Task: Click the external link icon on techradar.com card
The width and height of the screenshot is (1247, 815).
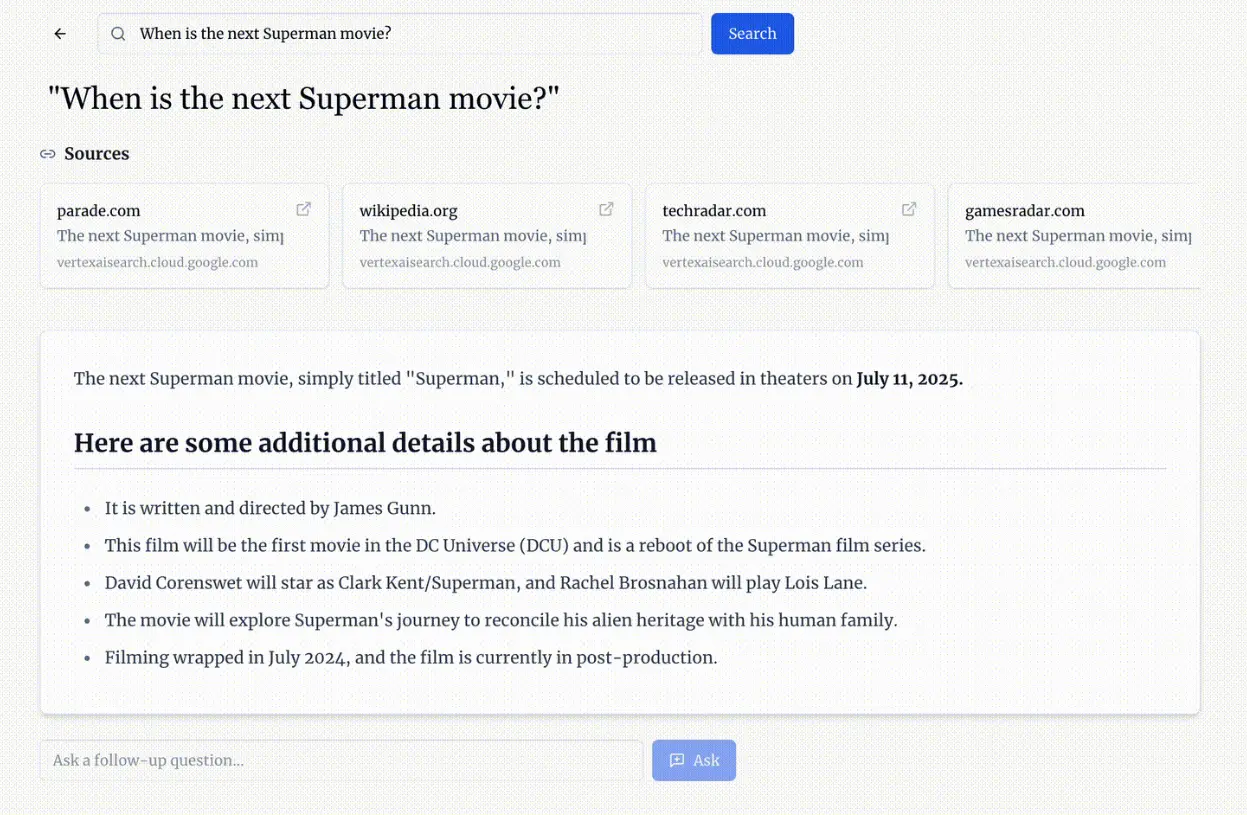Action: pyautogui.click(x=909, y=208)
